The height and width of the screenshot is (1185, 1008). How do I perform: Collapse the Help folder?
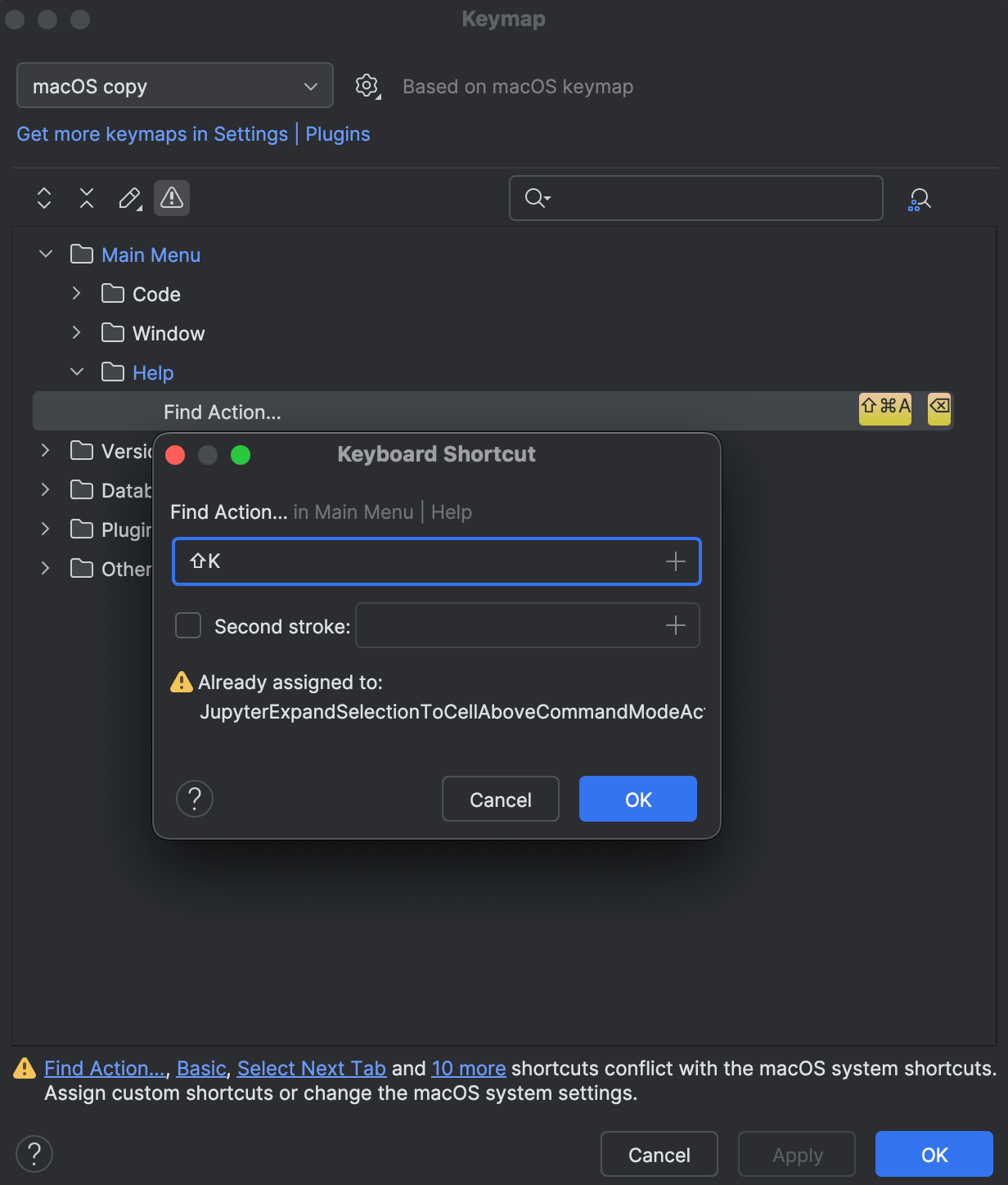coord(77,372)
